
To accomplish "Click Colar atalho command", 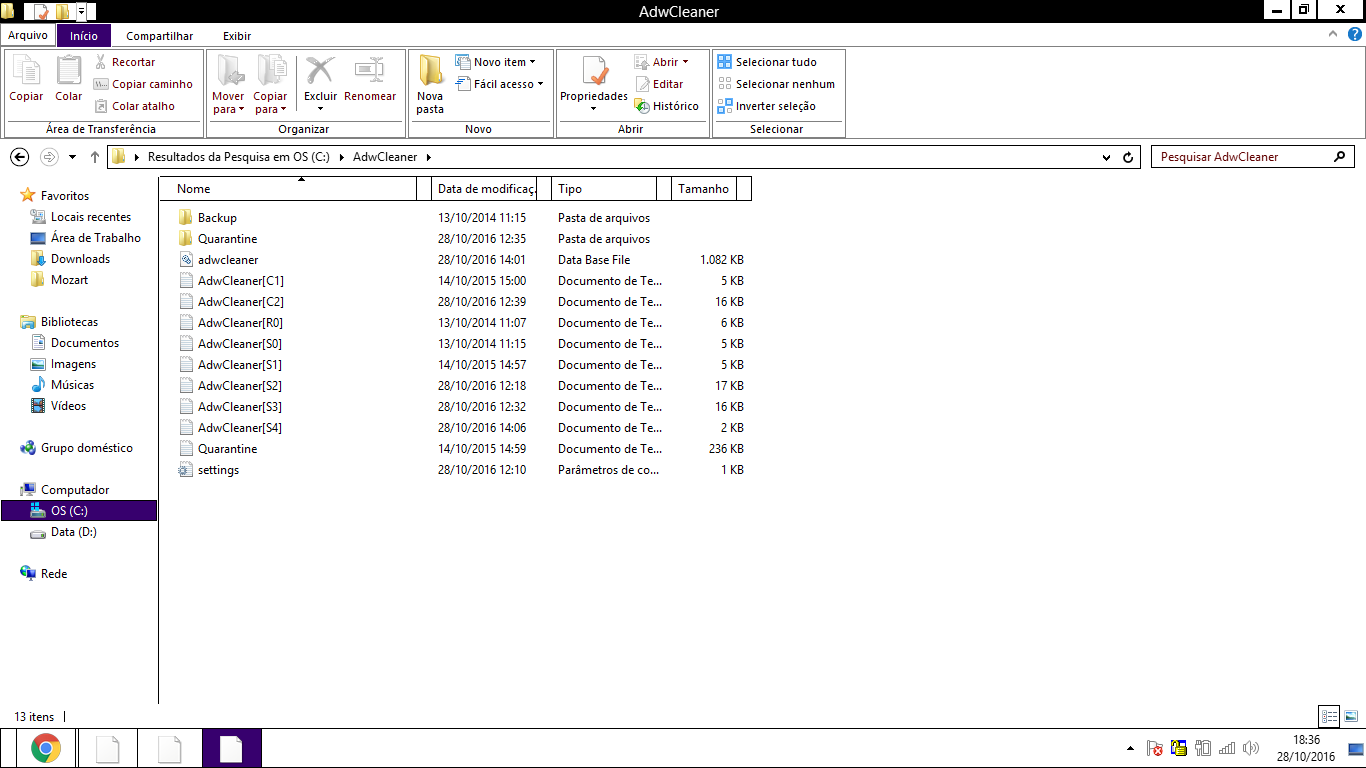I will coord(134,106).
